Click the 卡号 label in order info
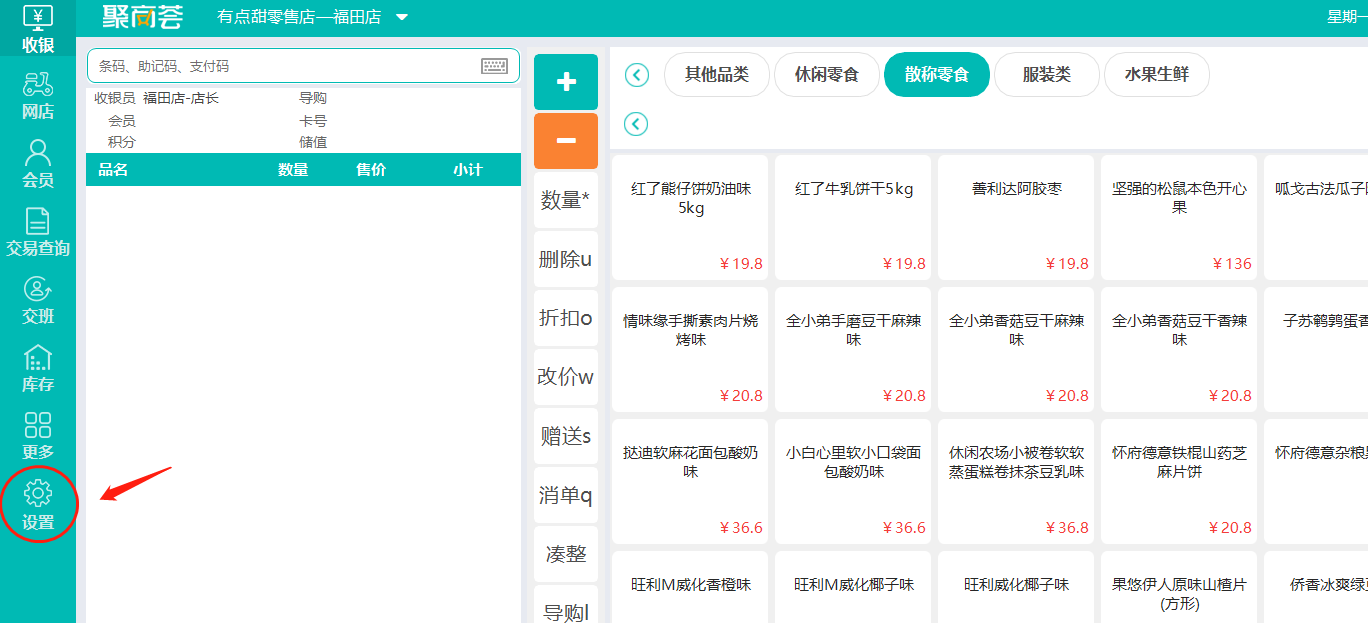 tap(313, 120)
